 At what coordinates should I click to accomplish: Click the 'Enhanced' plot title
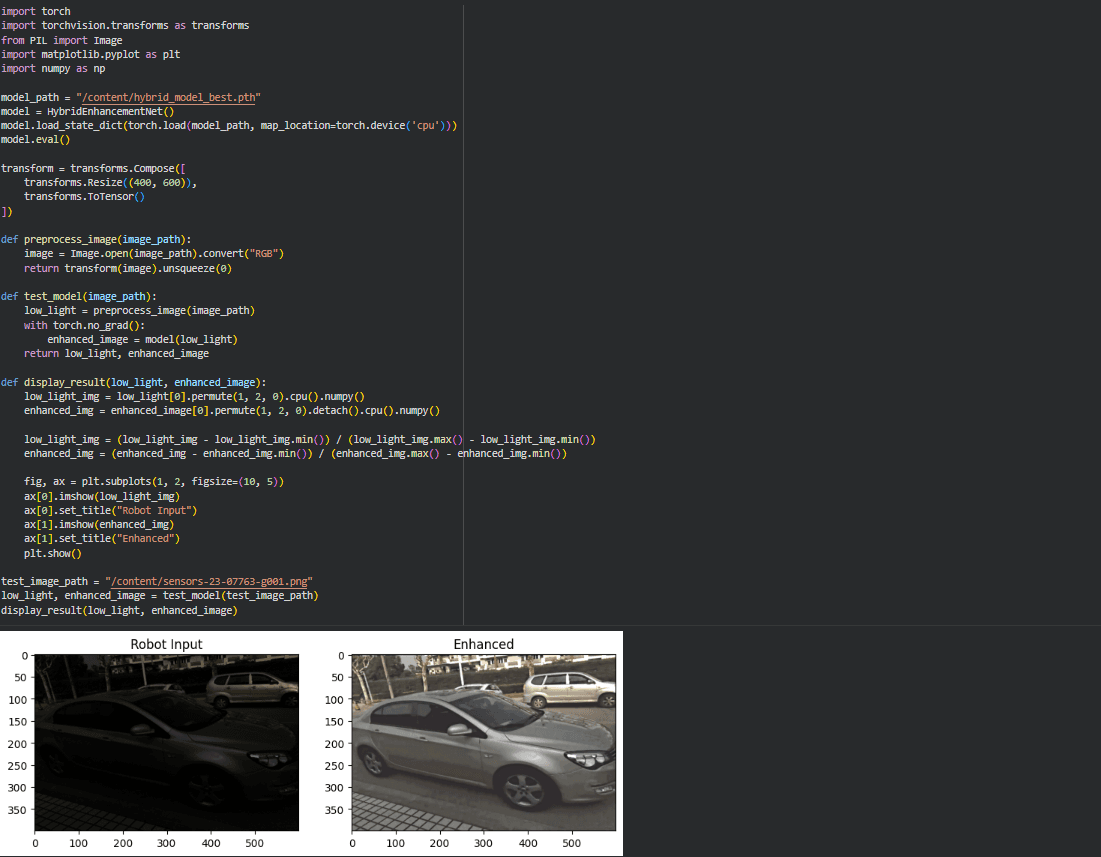484,644
